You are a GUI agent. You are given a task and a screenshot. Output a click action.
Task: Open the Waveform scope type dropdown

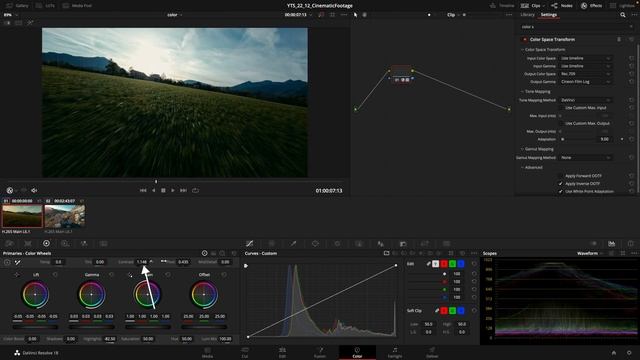[x=590, y=253]
